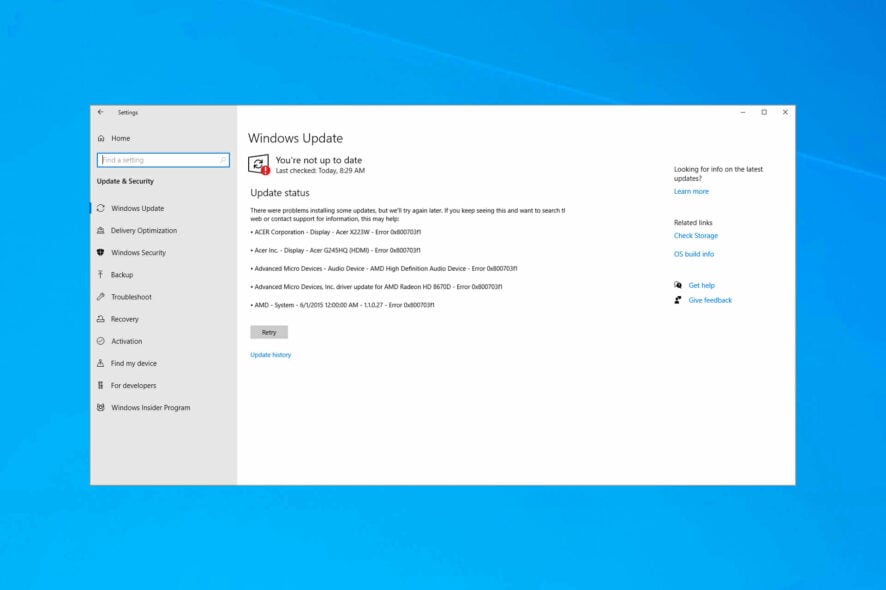This screenshot has width=886, height=590.
Task: Close the Settings window
Action: click(785, 112)
